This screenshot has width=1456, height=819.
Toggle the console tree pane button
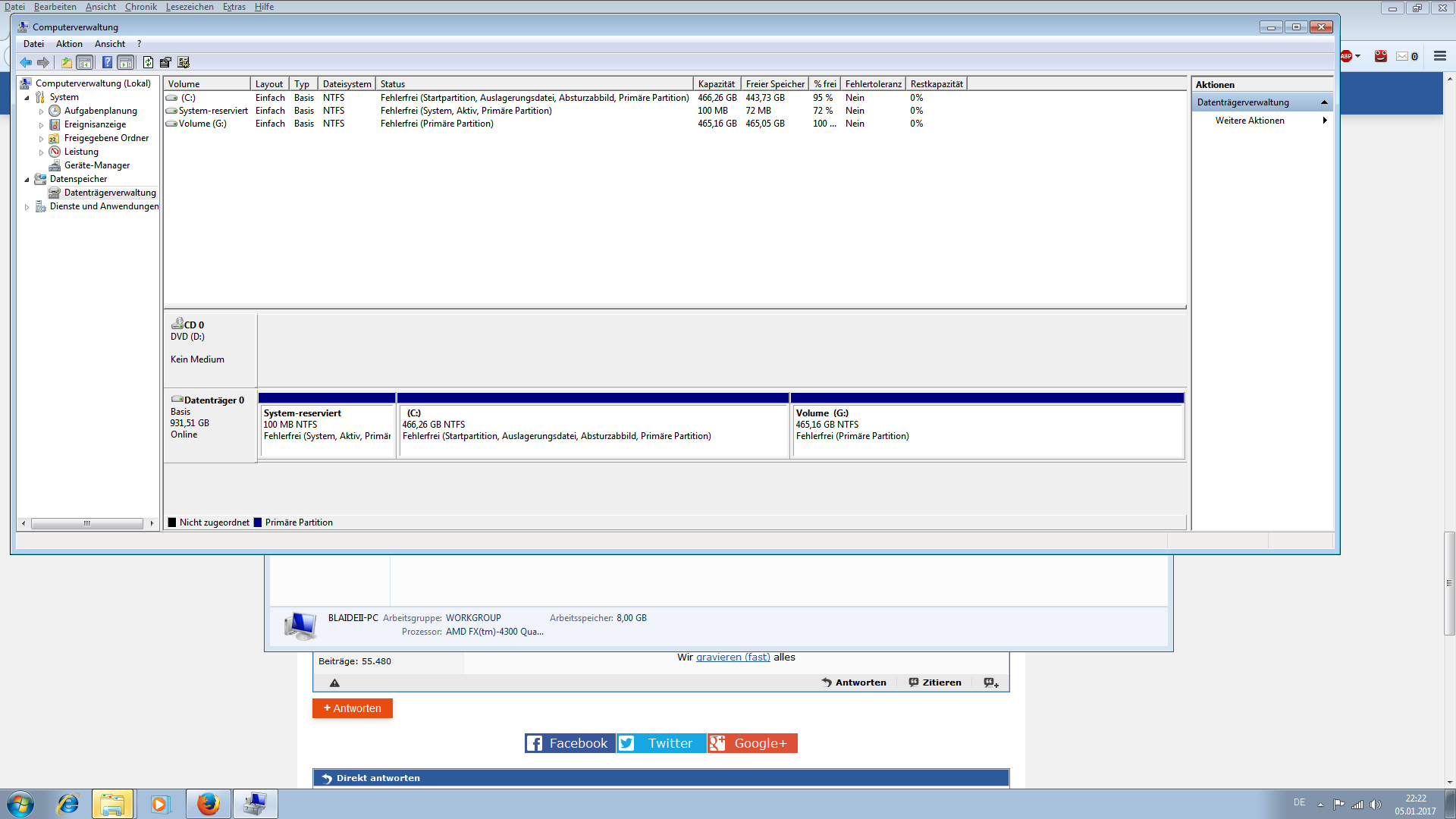click(x=85, y=62)
